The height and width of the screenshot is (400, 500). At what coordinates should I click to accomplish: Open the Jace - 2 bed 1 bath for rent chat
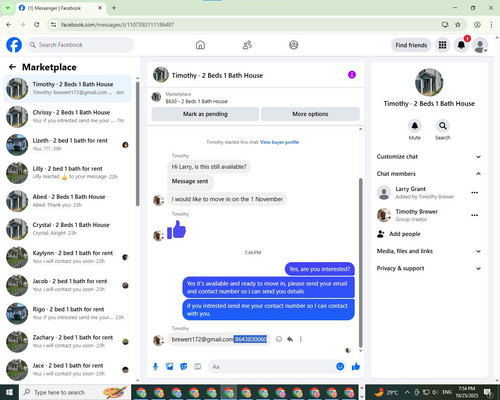[68, 369]
